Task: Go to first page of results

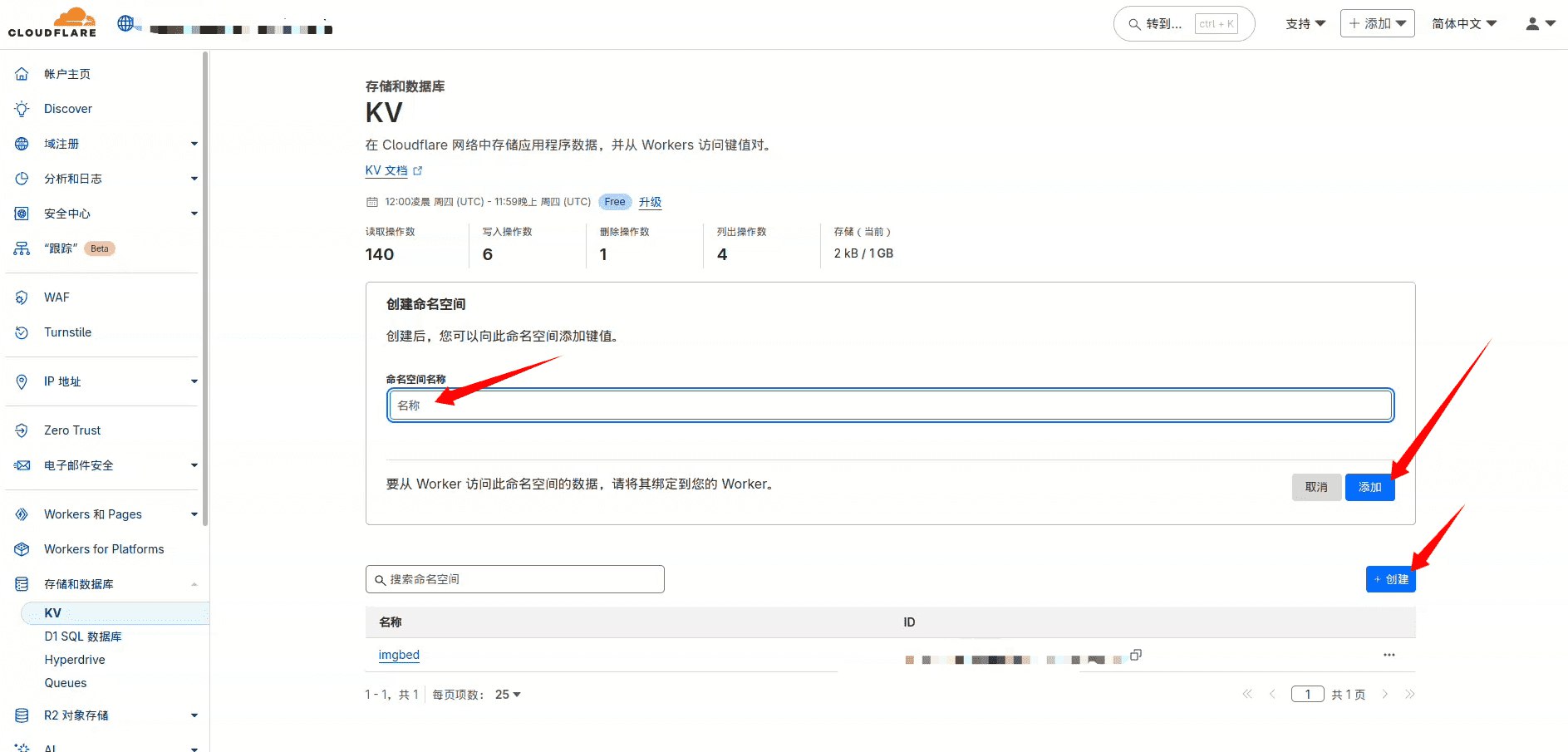Action: (1247, 694)
